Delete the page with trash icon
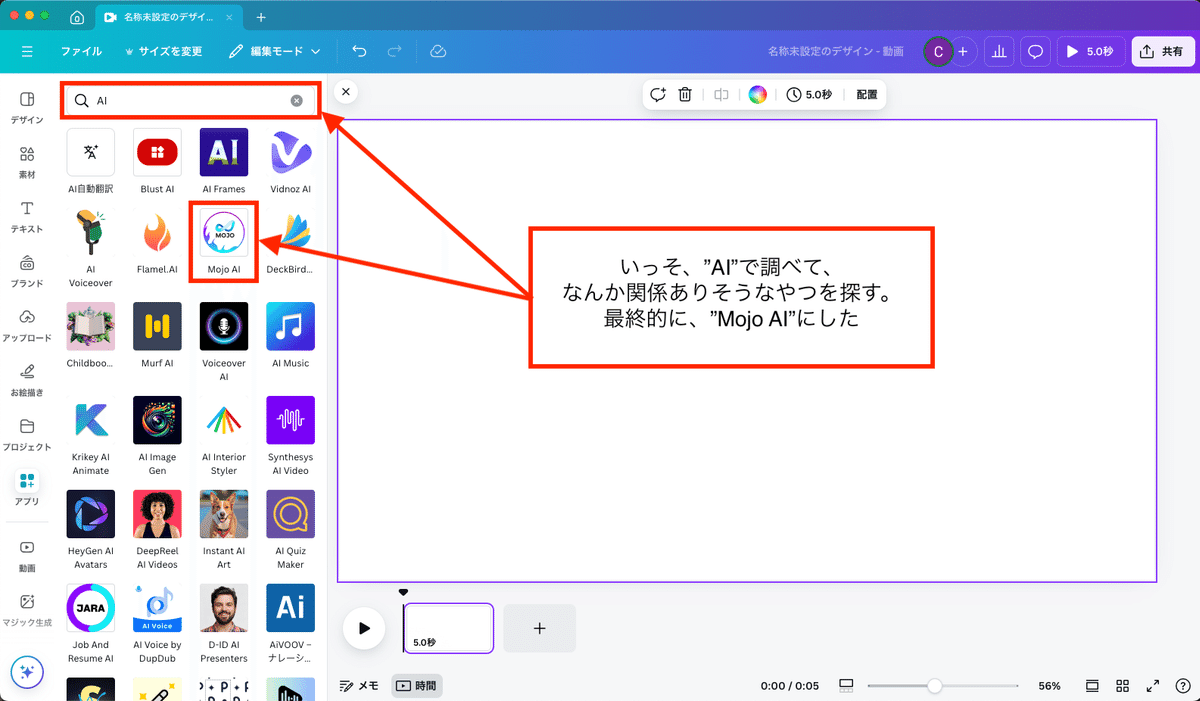 [x=685, y=94]
